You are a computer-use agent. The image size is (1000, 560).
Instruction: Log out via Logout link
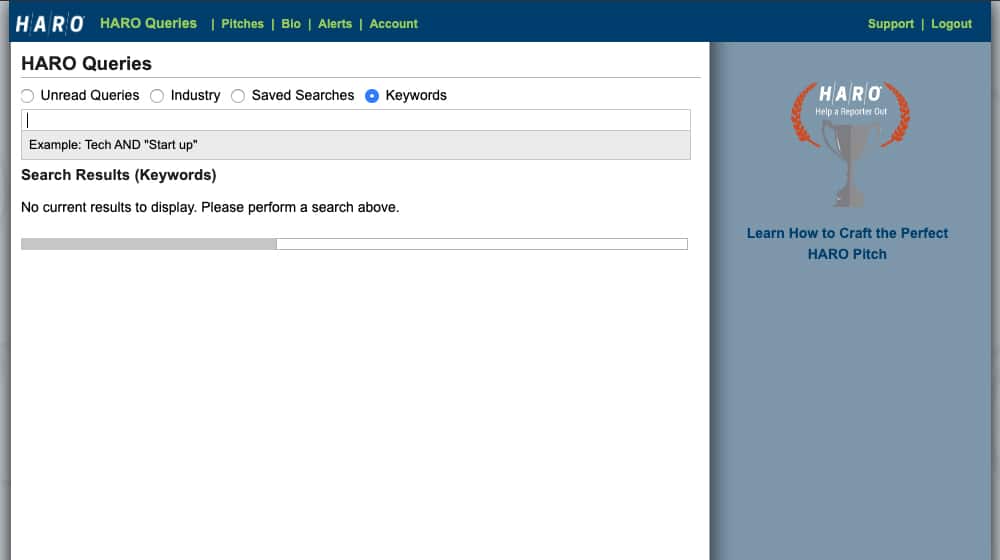(951, 24)
